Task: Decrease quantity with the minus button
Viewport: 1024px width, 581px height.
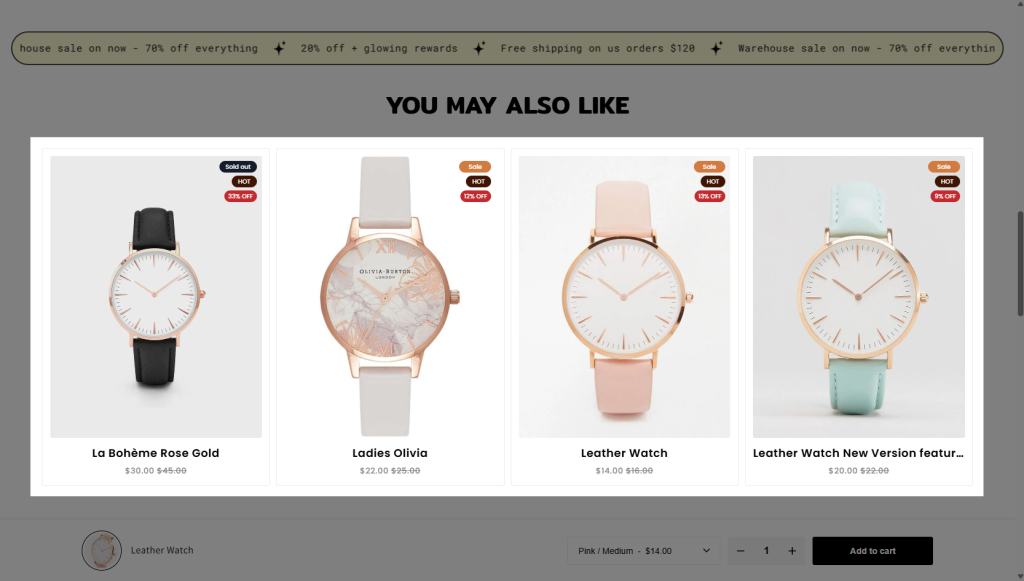Action: tap(741, 551)
